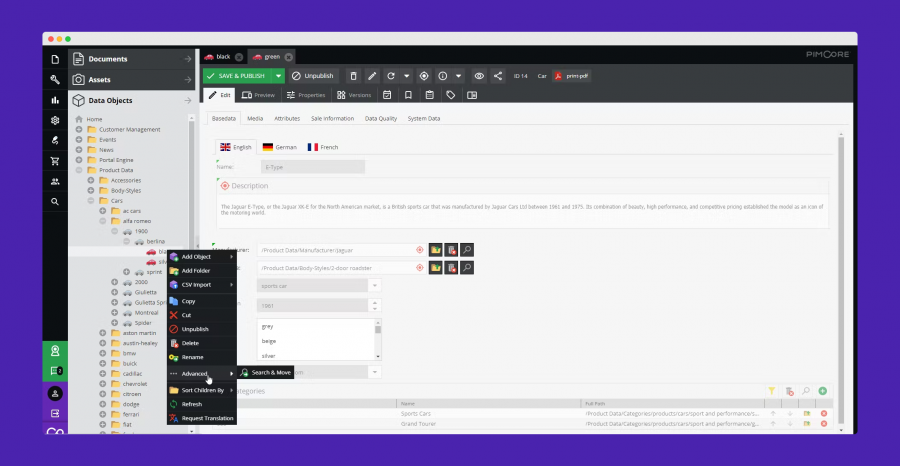The width and height of the screenshot is (900, 466).
Task: Choose Delete from the context menu
Action: pos(201,343)
